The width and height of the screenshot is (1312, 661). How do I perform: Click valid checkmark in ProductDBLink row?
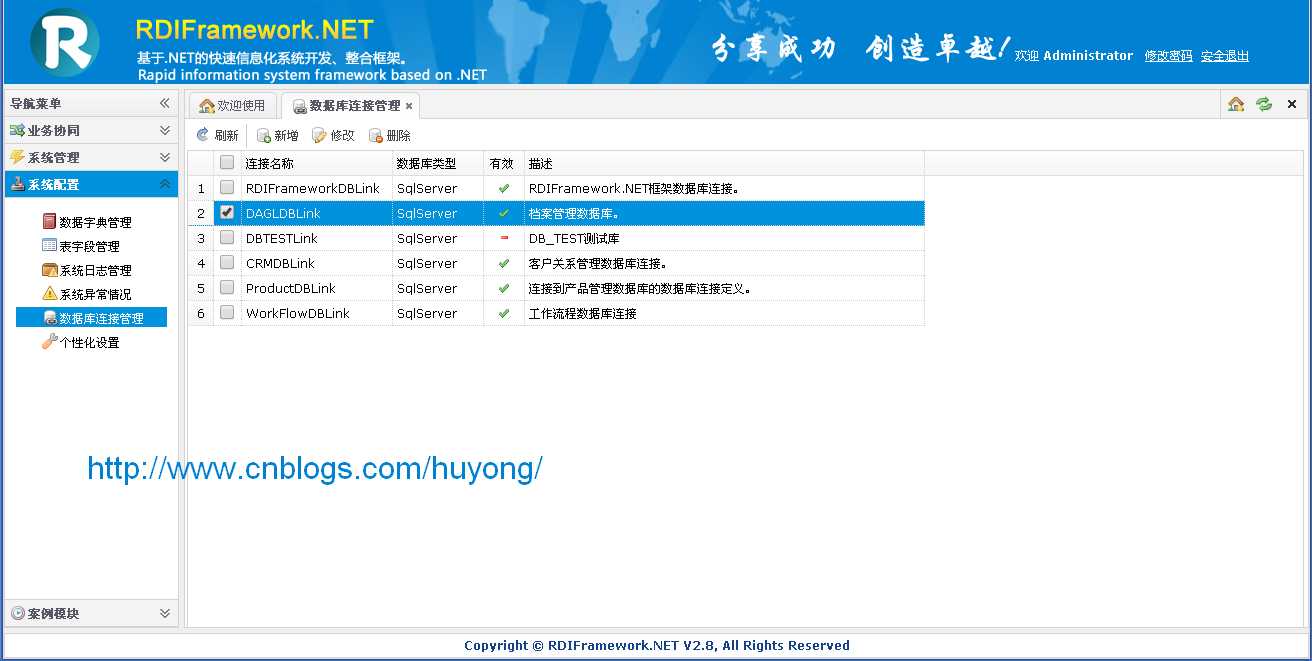(x=504, y=288)
